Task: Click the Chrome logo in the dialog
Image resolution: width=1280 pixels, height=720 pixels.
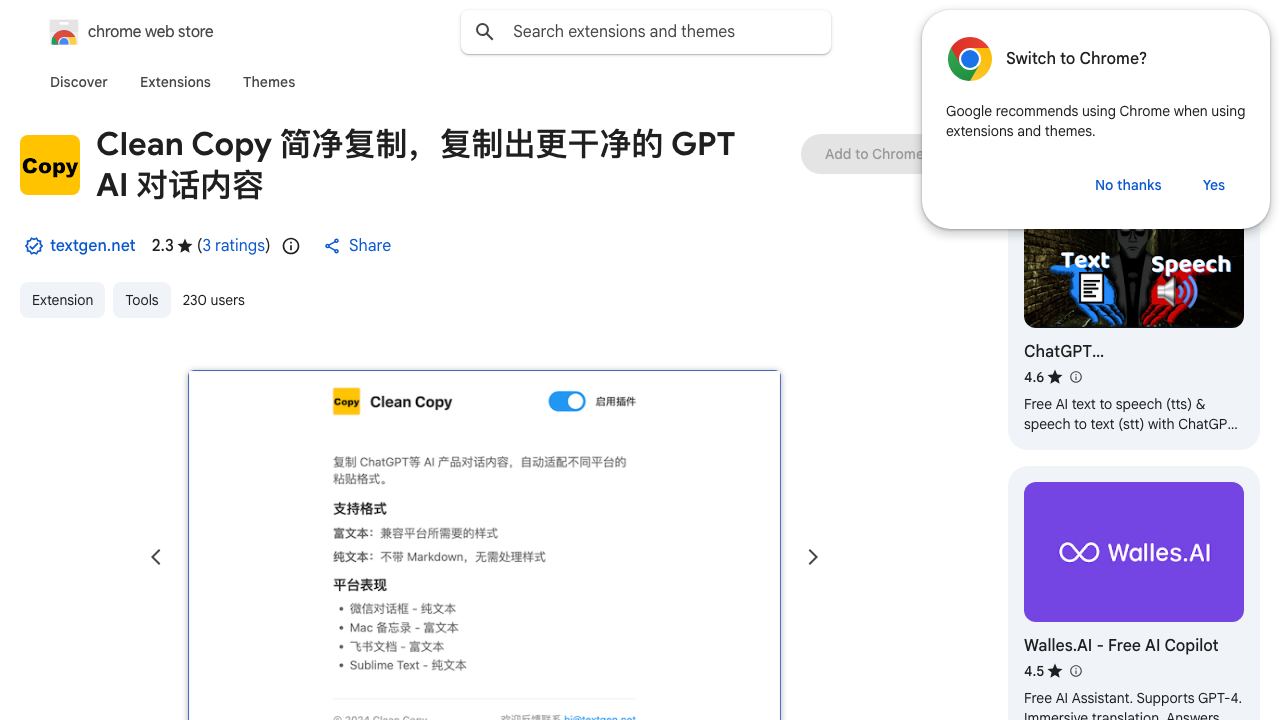Action: (x=969, y=59)
